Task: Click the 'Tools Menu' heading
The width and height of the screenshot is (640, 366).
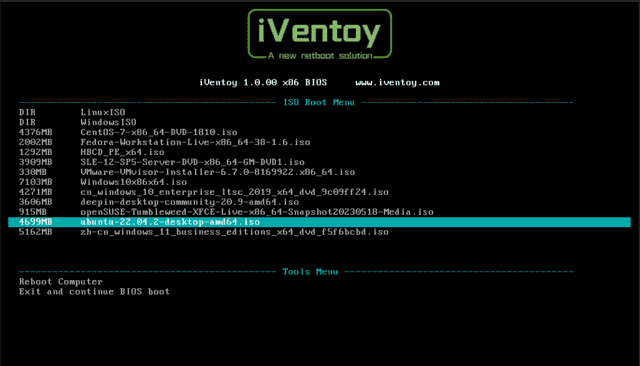Action: 310,272
